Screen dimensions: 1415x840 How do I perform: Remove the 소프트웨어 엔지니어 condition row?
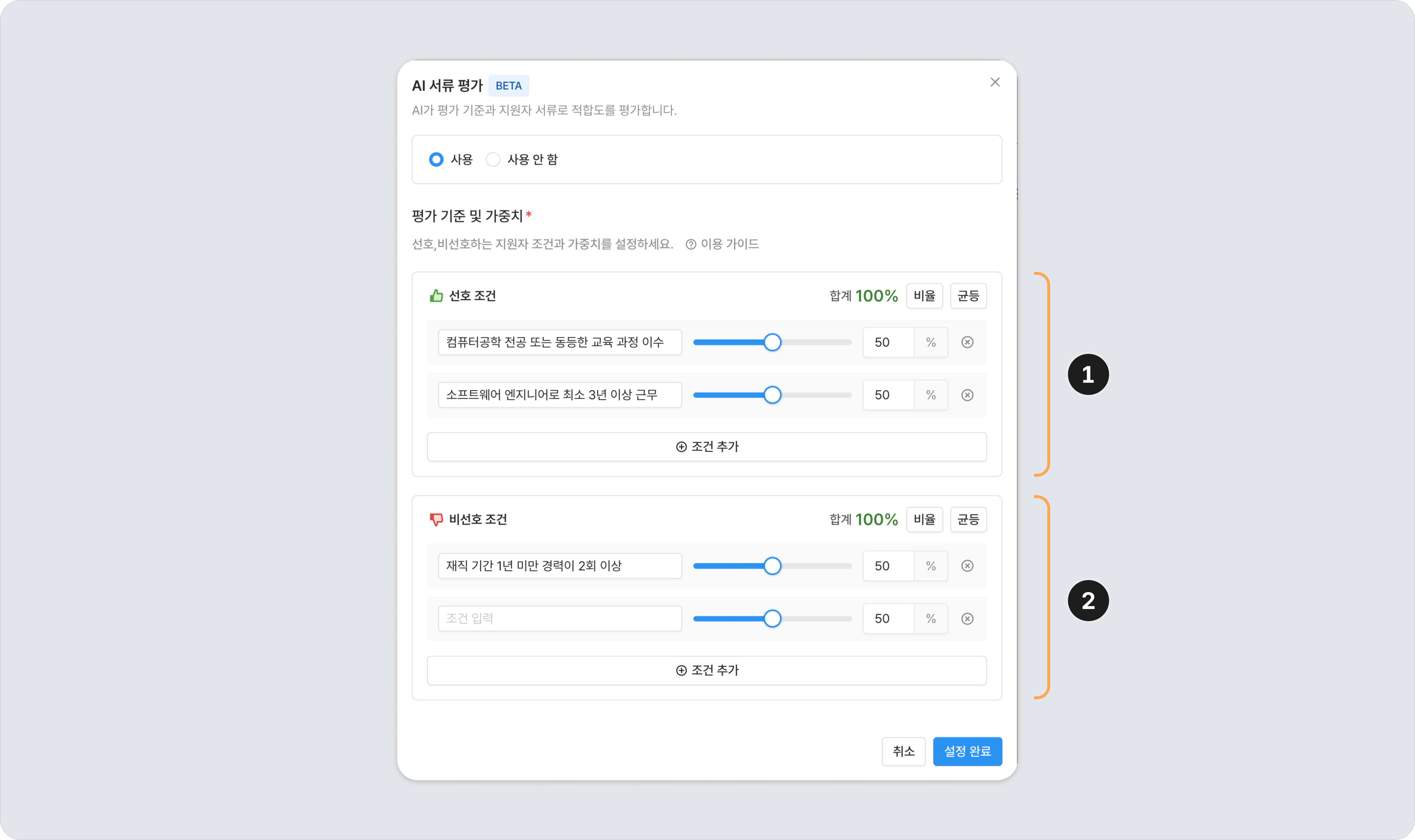pos(967,395)
